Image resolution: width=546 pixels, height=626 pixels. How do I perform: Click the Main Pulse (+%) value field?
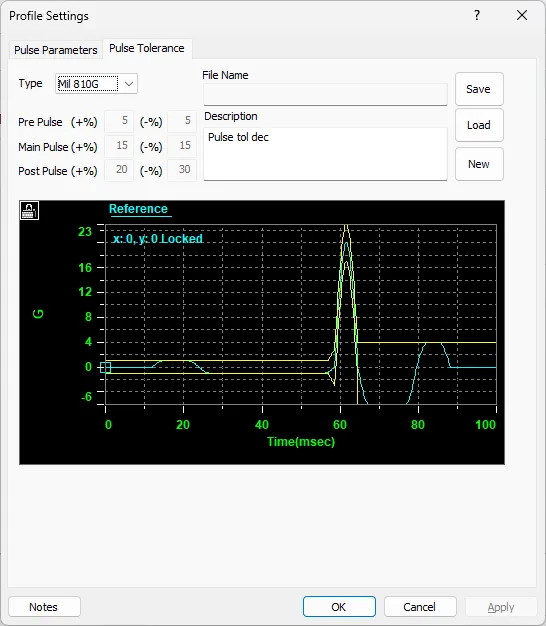tap(119, 146)
